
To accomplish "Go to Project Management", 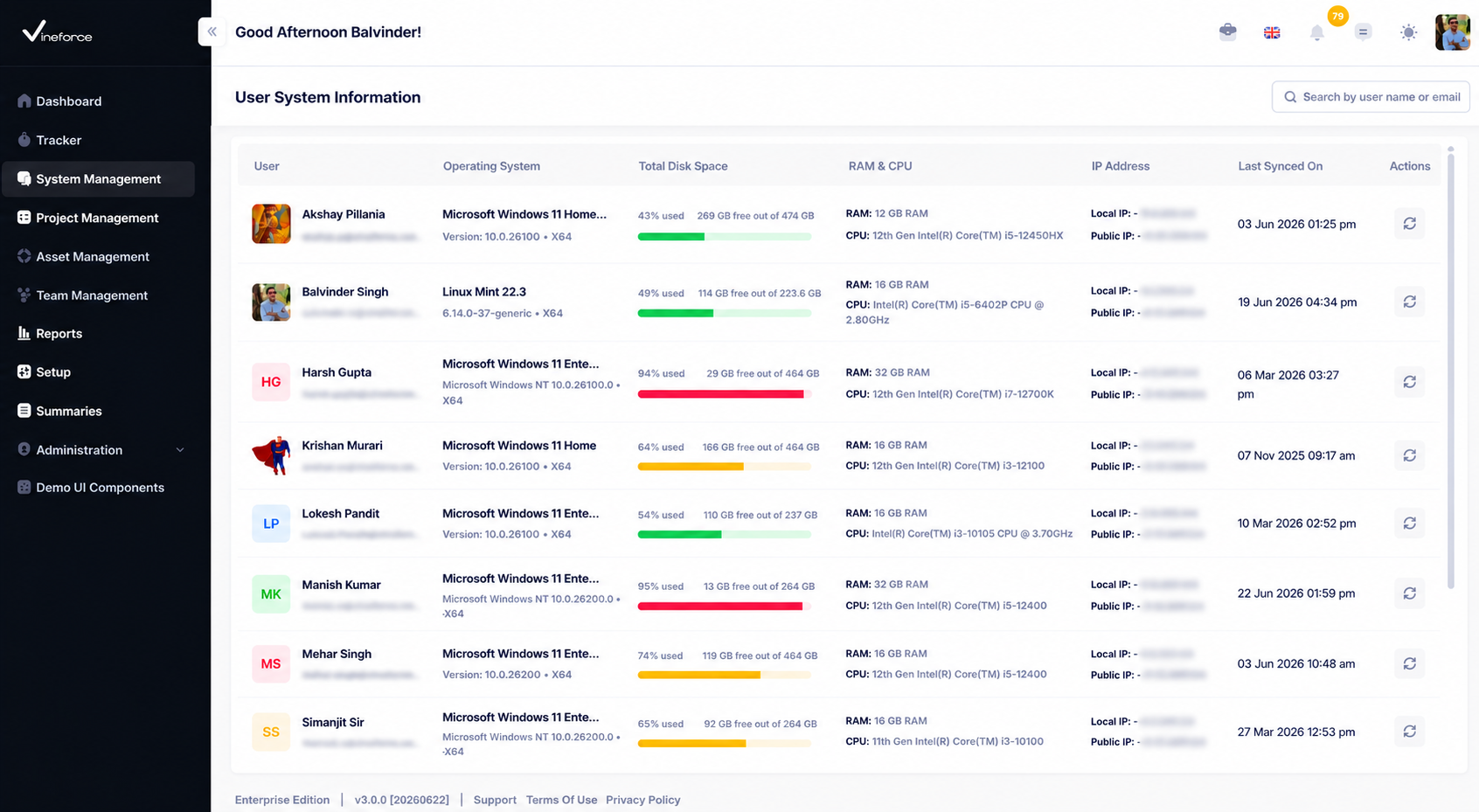I will [98, 218].
